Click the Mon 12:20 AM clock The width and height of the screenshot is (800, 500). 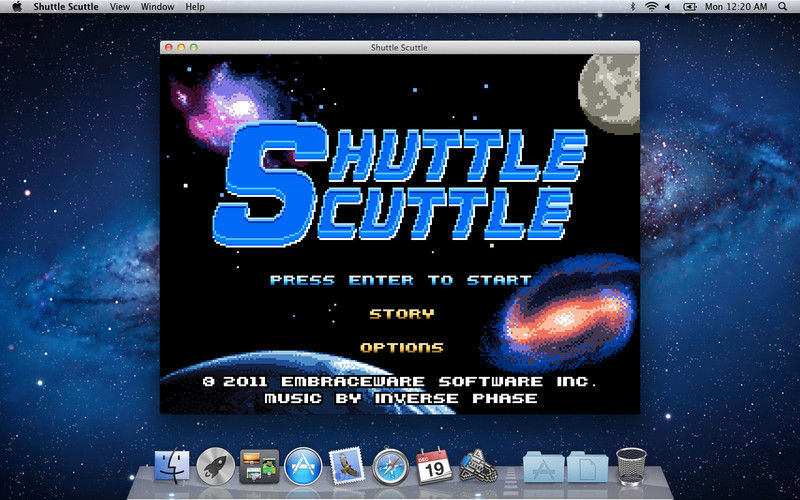tap(736, 7)
